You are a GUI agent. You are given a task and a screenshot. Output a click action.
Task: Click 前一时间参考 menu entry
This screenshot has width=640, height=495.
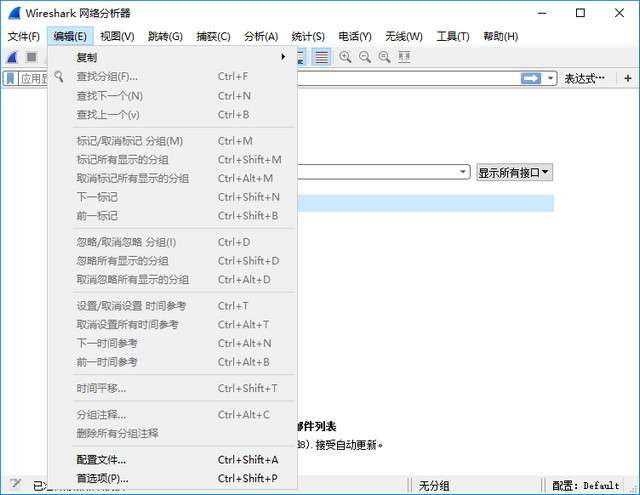pos(172,362)
